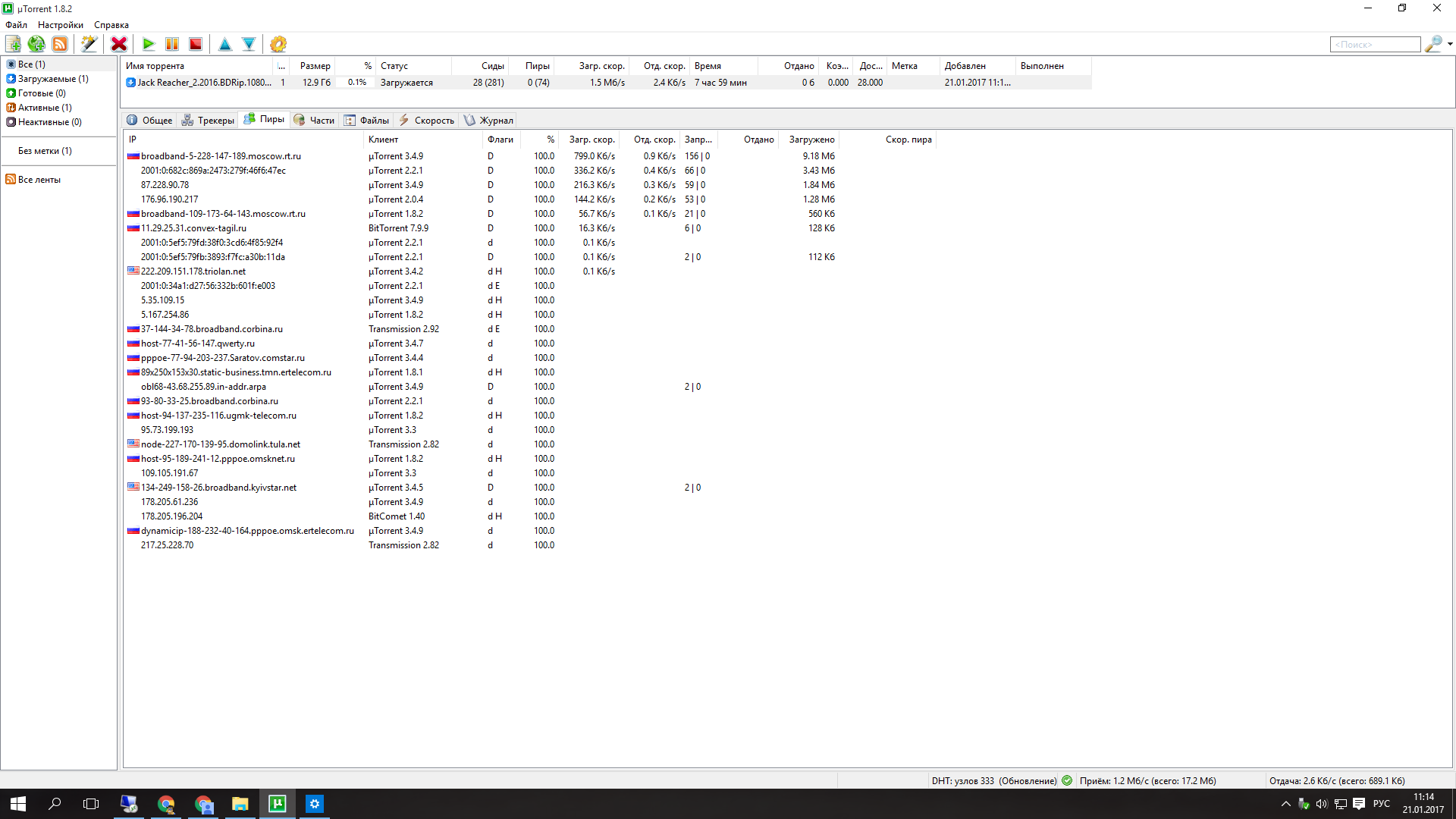Open Preferences gear icon
The height and width of the screenshot is (819, 1456).
(x=278, y=44)
